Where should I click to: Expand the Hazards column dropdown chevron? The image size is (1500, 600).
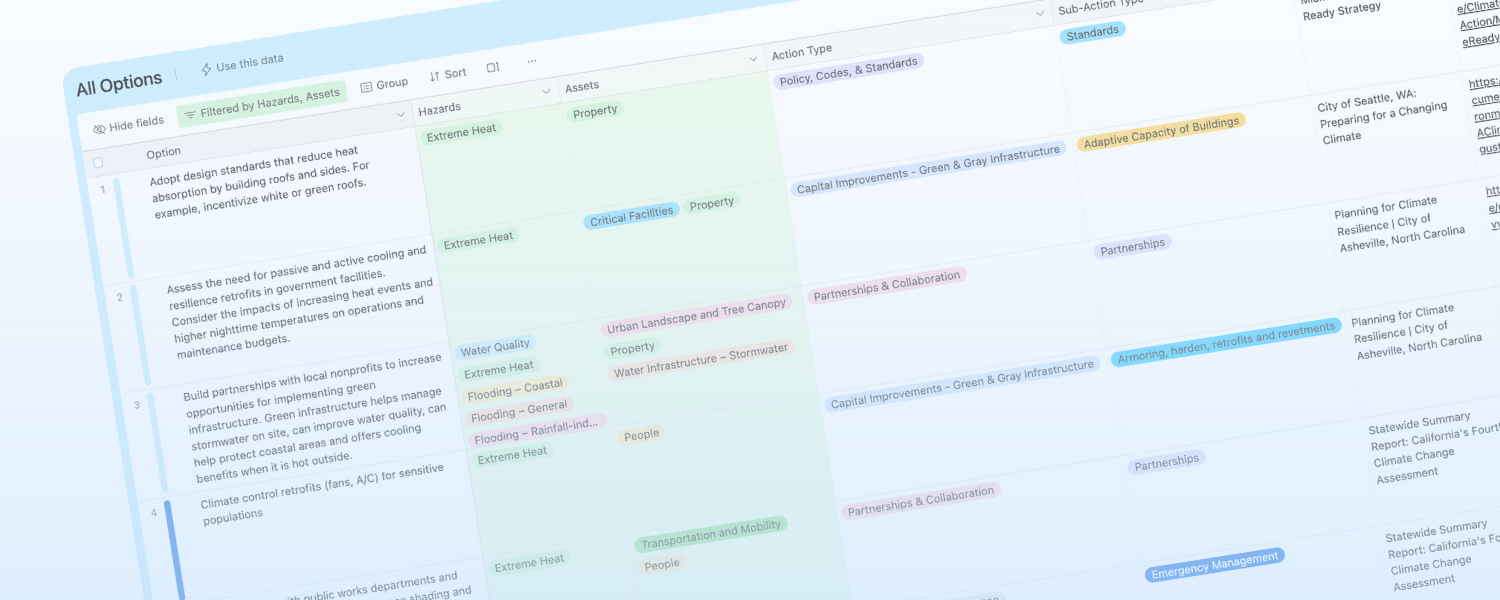point(546,91)
